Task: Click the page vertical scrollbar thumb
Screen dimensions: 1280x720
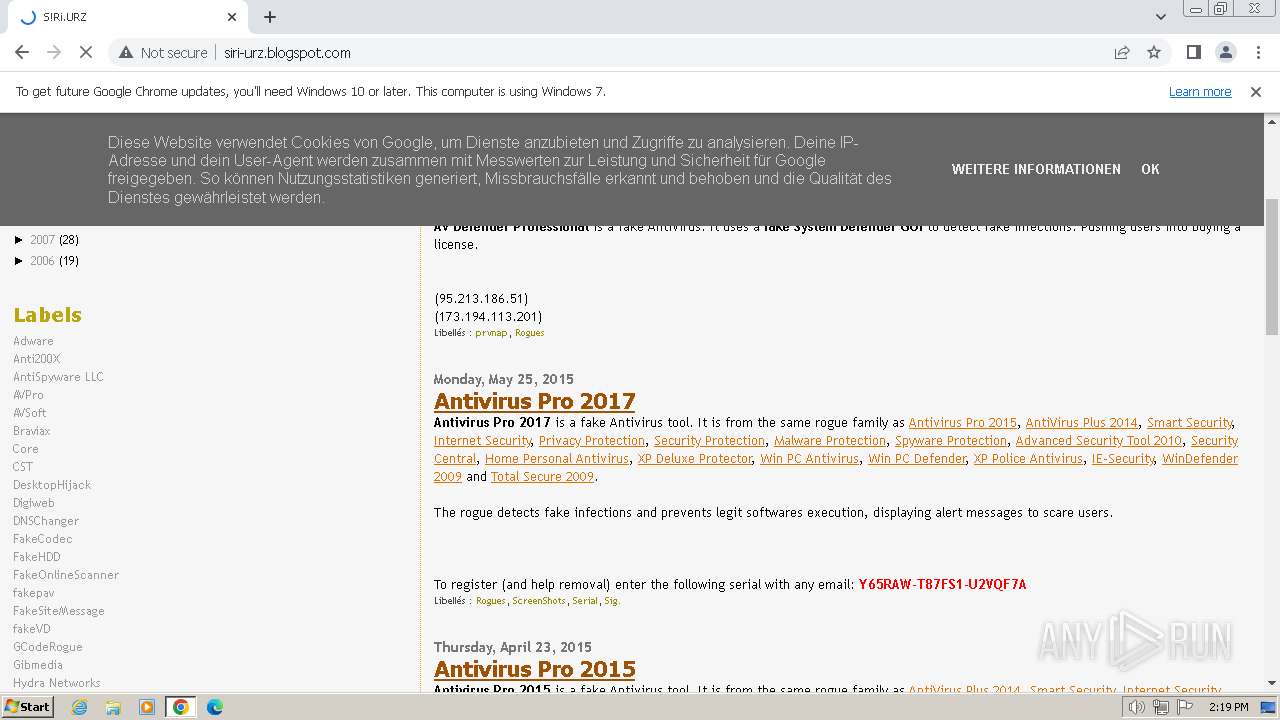Action: (x=1272, y=266)
